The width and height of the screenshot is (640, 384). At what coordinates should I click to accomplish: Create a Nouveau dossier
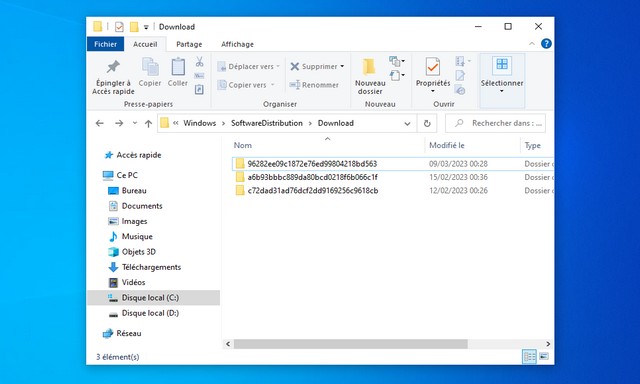pos(370,76)
